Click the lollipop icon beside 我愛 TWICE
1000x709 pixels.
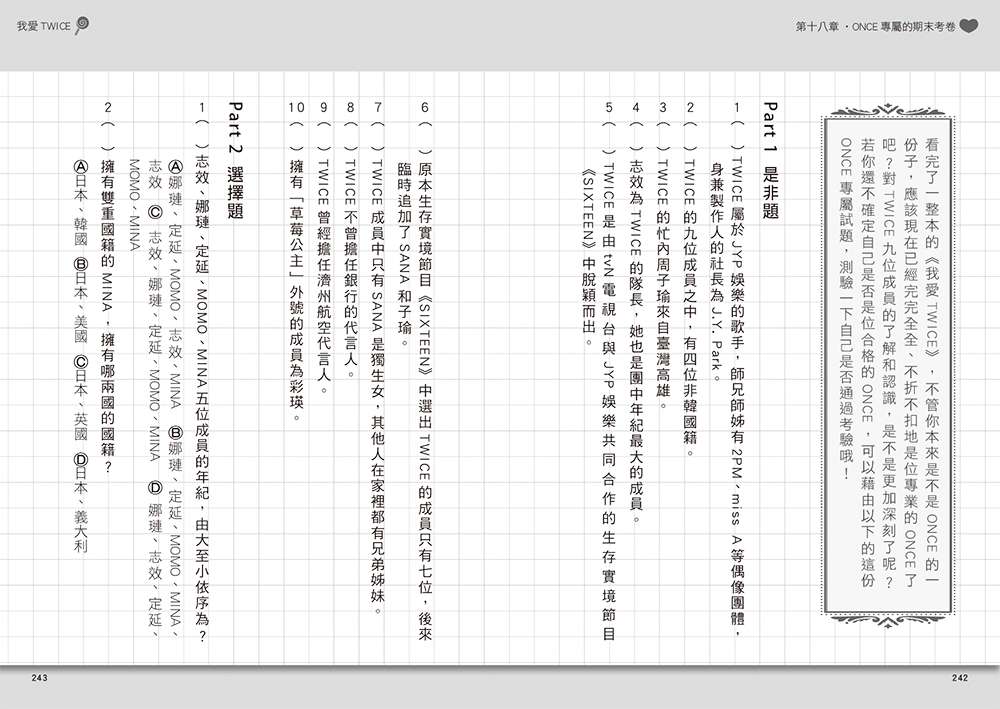(82, 26)
